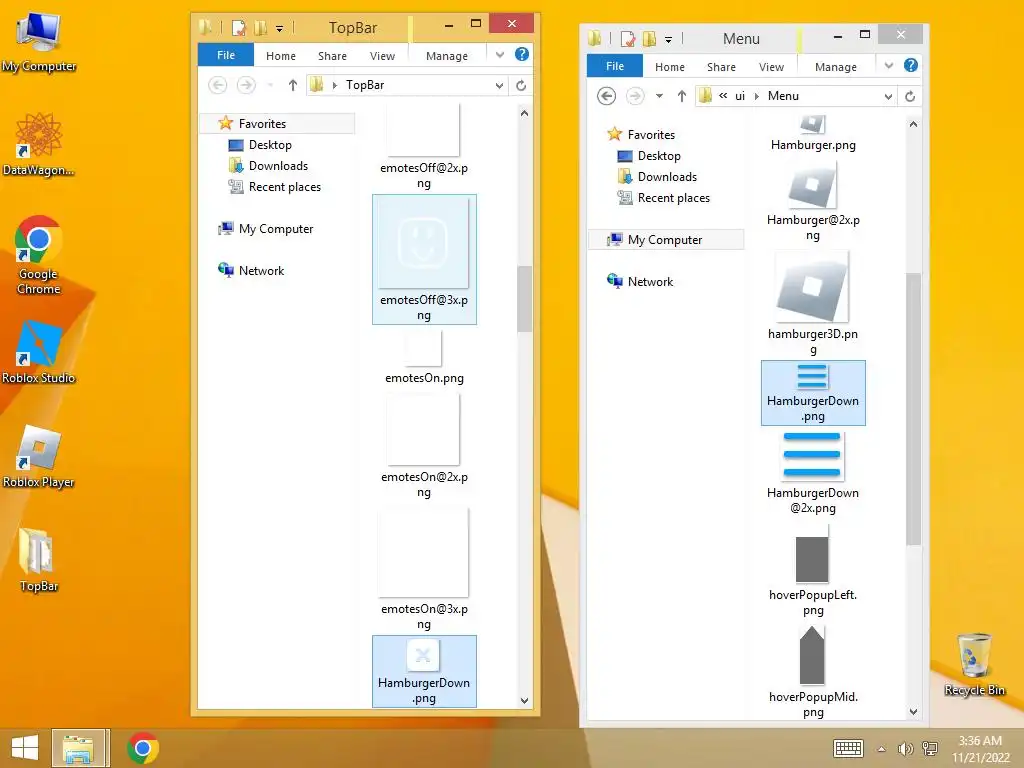The height and width of the screenshot is (768, 1024).
Task: Click Back arrow in TopBar window
Action: (x=217, y=85)
